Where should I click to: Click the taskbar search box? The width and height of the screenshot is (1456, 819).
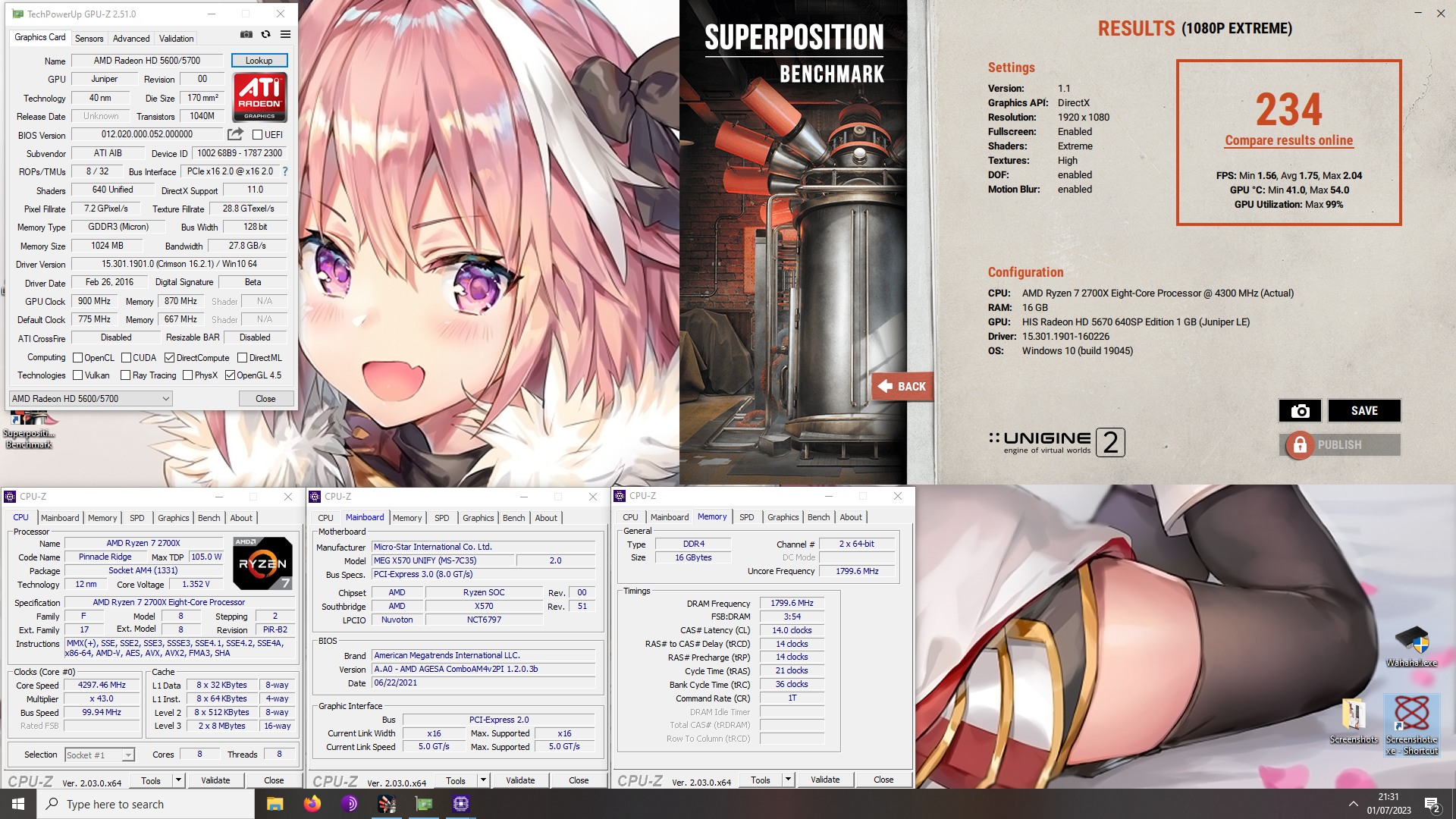[x=146, y=804]
